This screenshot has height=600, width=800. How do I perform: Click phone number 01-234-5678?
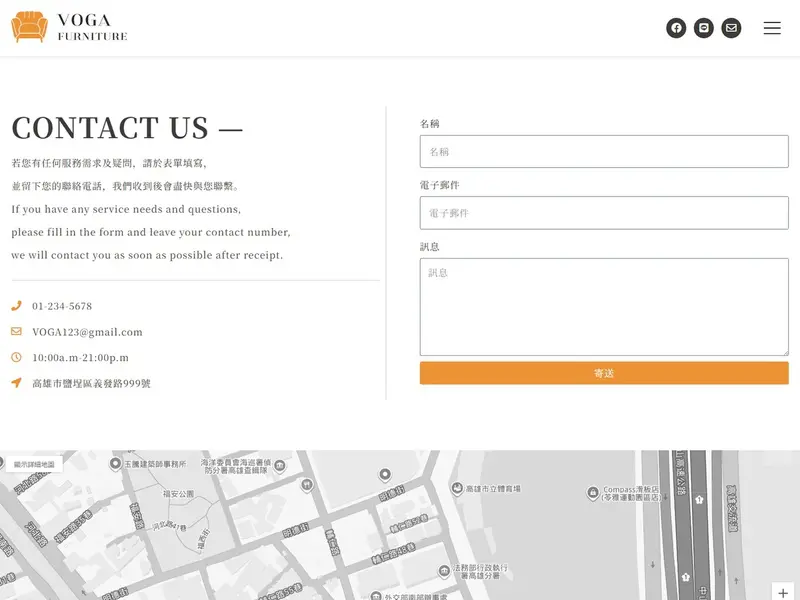(x=62, y=306)
